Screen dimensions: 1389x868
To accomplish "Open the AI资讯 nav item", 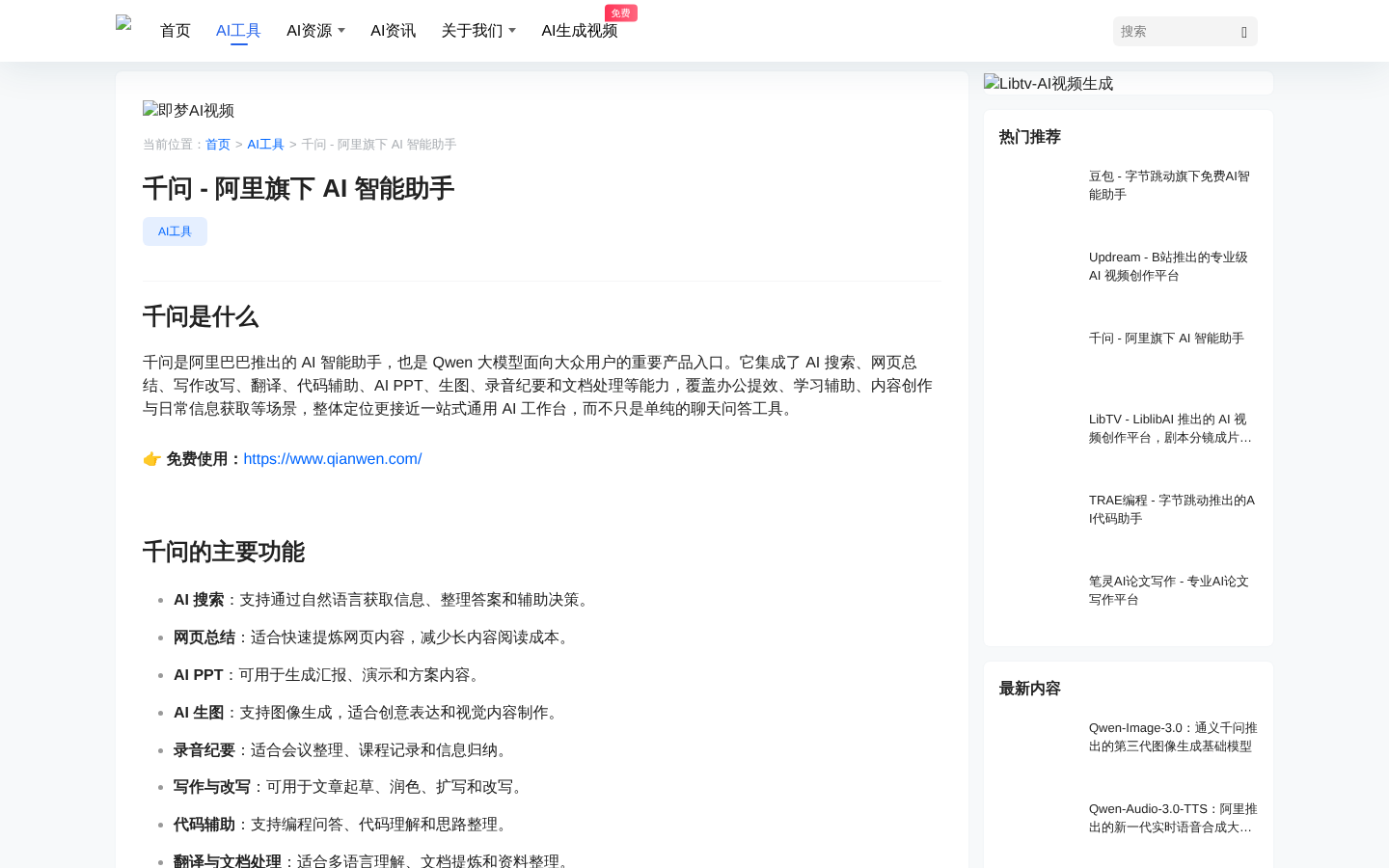I will [393, 31].
